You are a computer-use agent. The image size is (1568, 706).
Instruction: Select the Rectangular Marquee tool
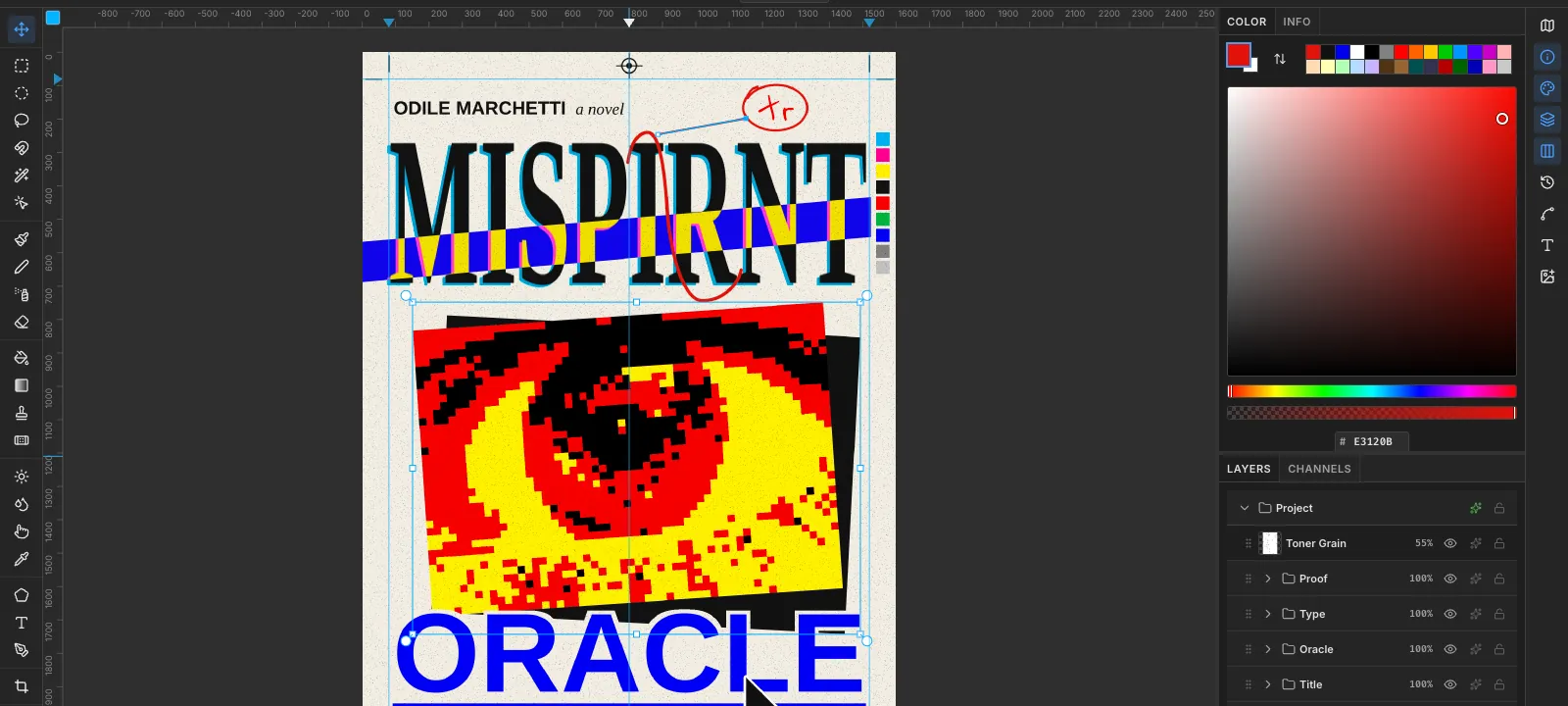pyautogui.click(x=22, y=66)
